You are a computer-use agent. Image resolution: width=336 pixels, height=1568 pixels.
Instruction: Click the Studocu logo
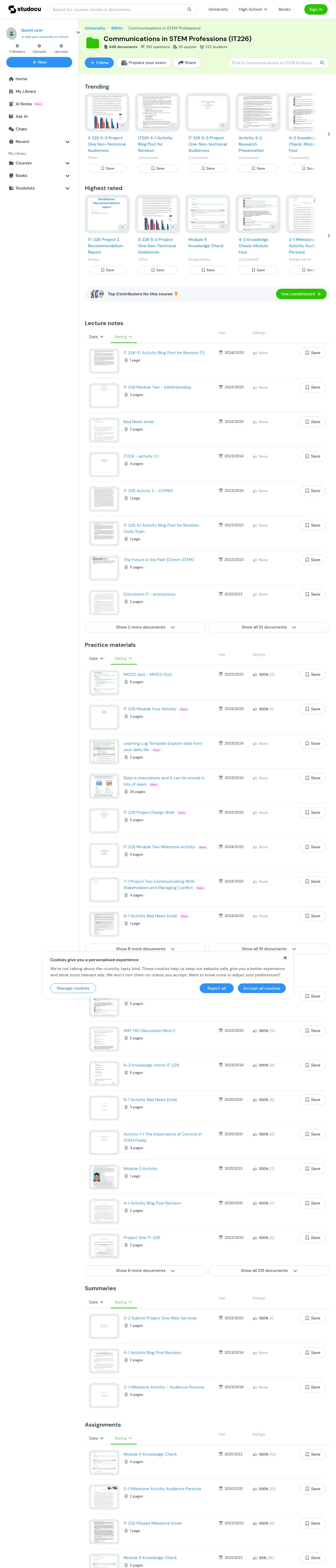24,9
